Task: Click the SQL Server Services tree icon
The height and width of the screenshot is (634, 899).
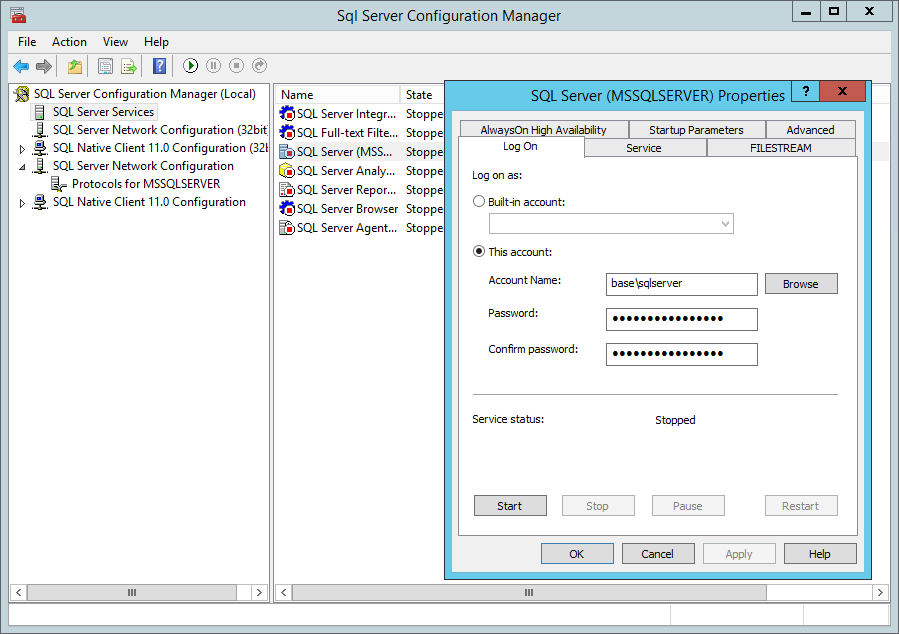Action: tap(40, 112)
